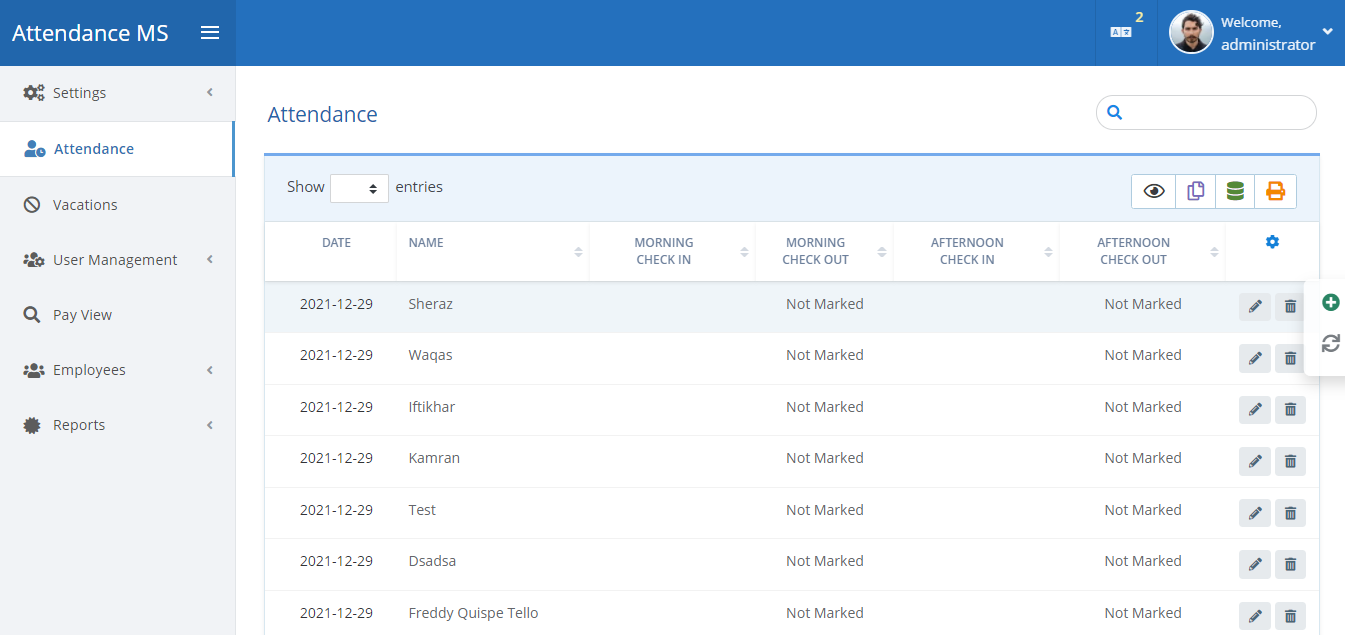Expand the User Management menu
This screenshot has width=1345, height=635.
coord(117,260)
